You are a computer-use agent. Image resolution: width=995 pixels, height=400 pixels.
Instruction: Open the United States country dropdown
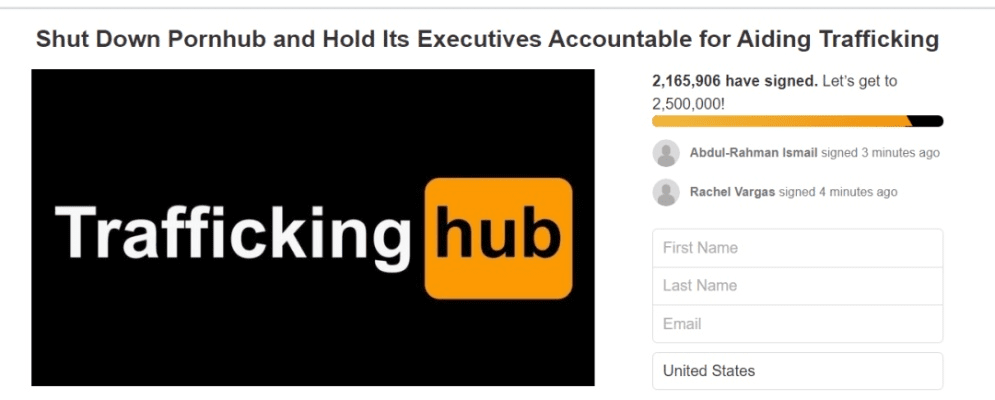[797, 371]
